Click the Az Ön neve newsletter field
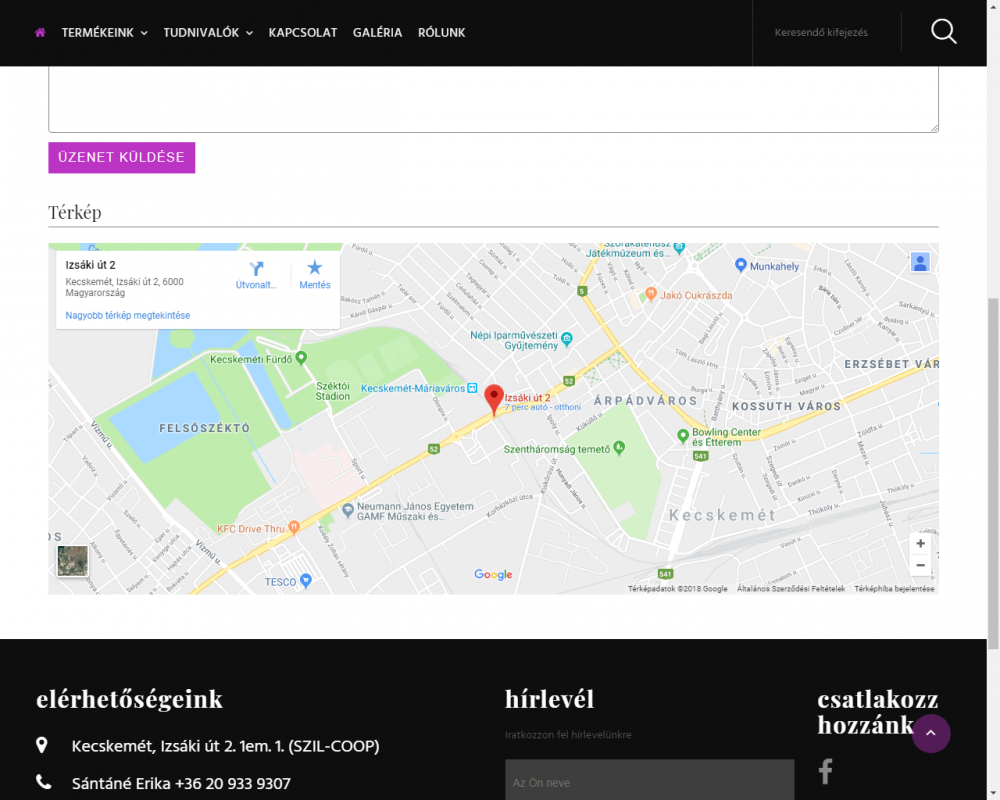 (649, 782)
